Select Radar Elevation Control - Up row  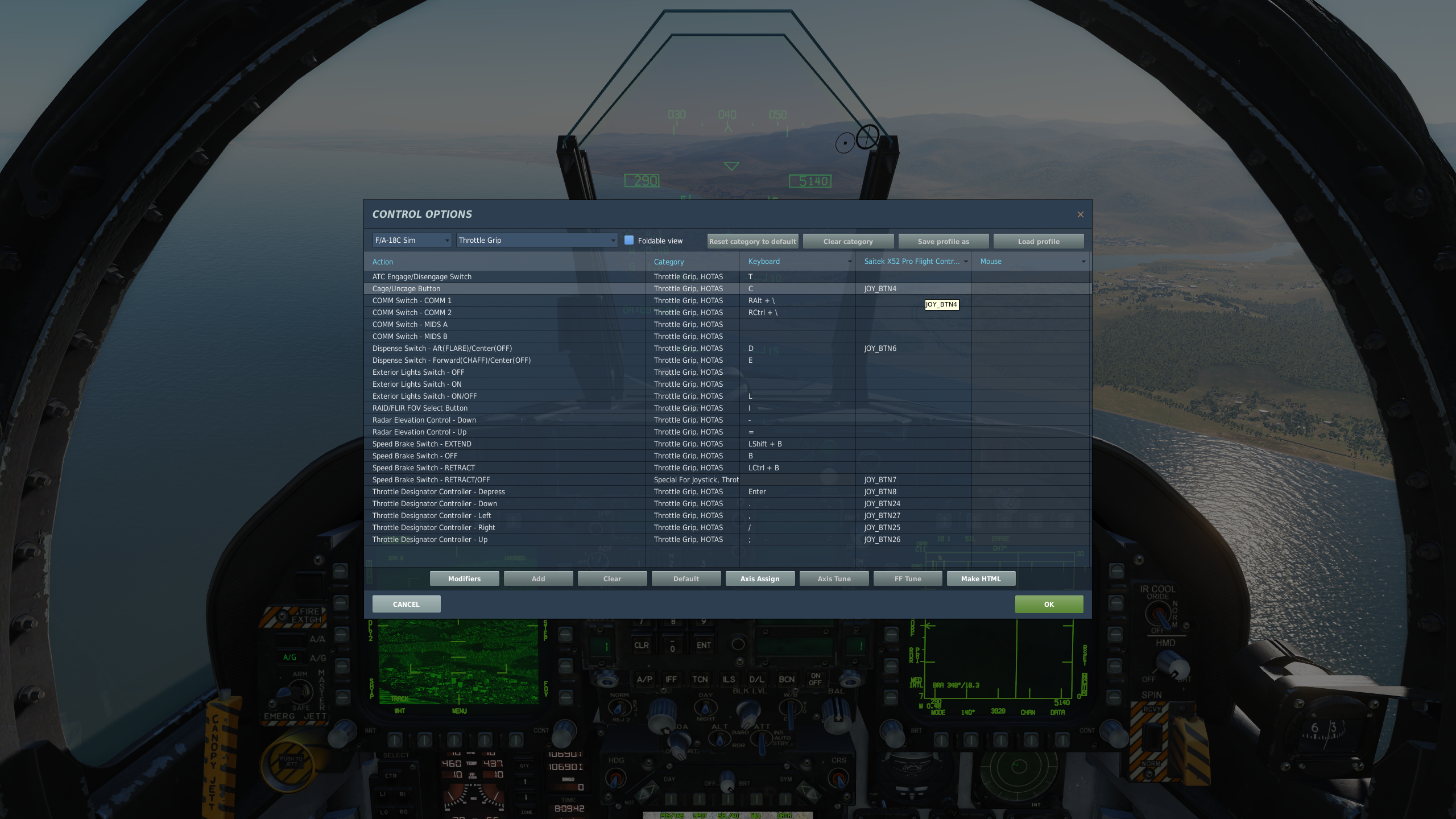[x=727, y=432]
